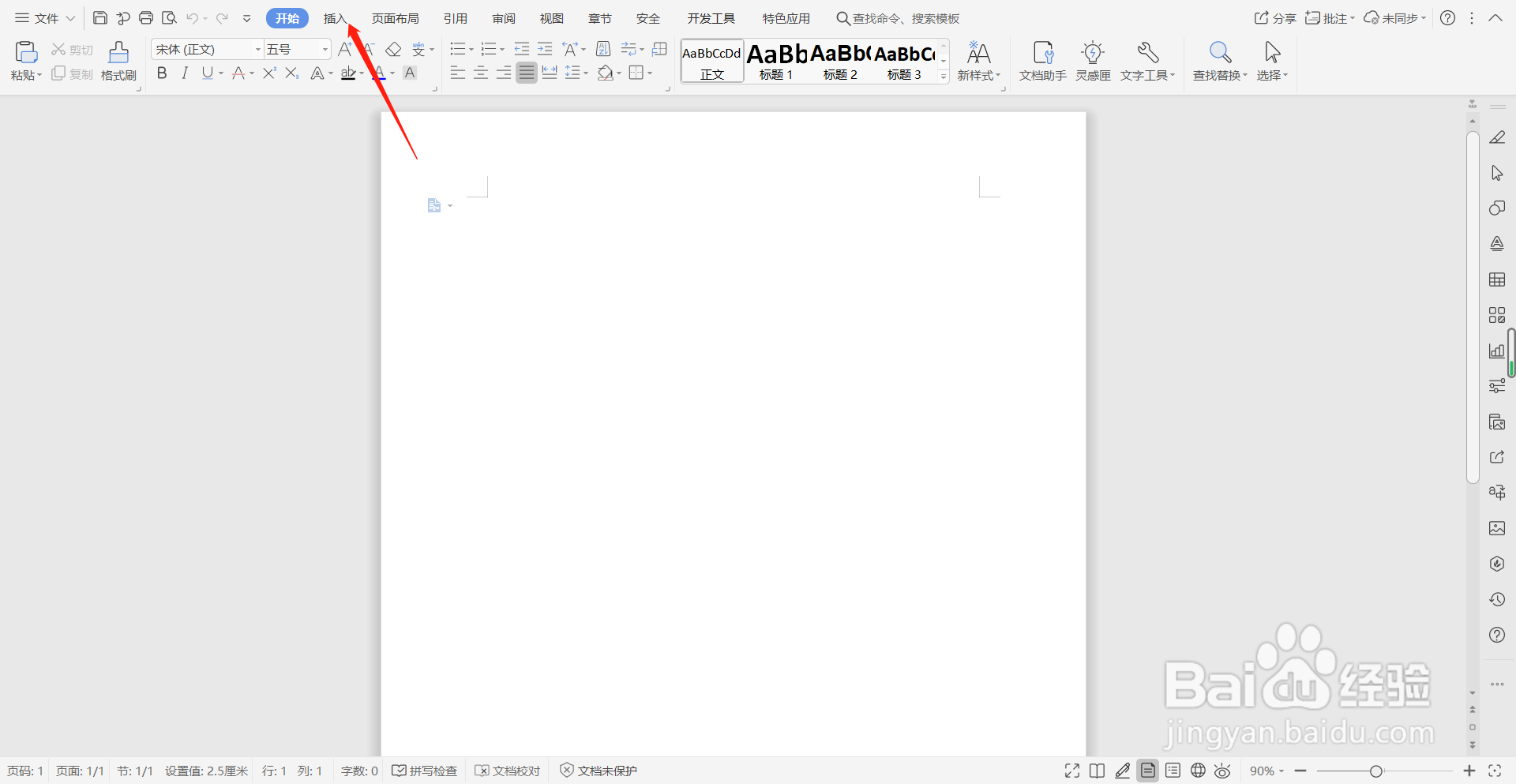Click the Undo arrow icon

coord(192,18)
